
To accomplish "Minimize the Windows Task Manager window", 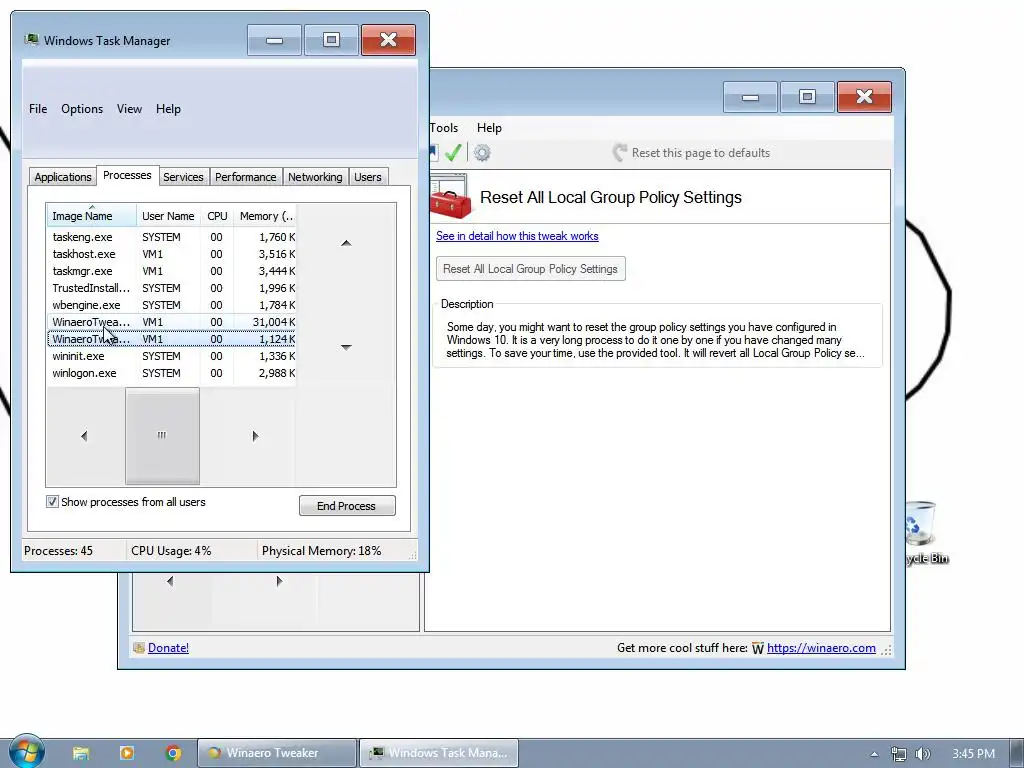I will (274, 40).
